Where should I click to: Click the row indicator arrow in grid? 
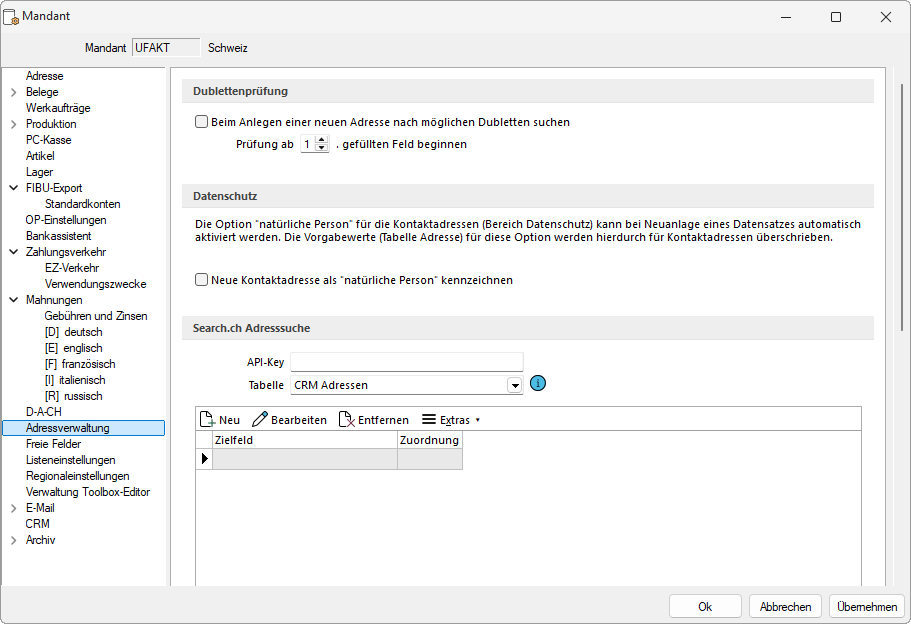(205, 459)
